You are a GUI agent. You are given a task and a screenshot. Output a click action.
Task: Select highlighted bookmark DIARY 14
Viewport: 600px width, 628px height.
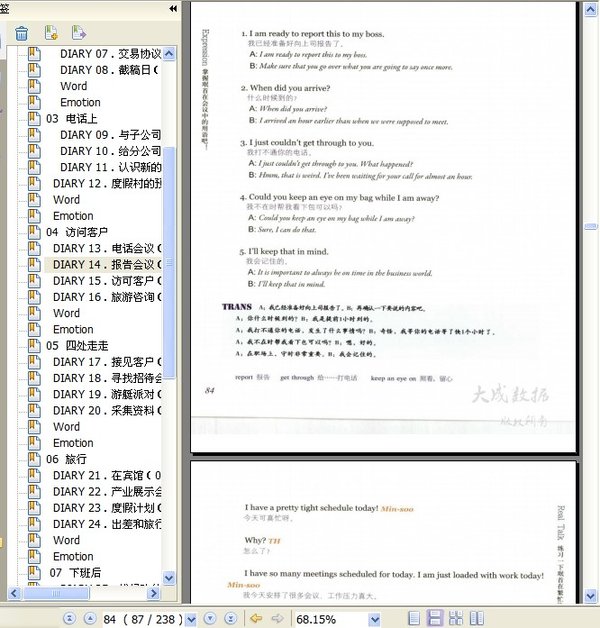tap(107, 264)
